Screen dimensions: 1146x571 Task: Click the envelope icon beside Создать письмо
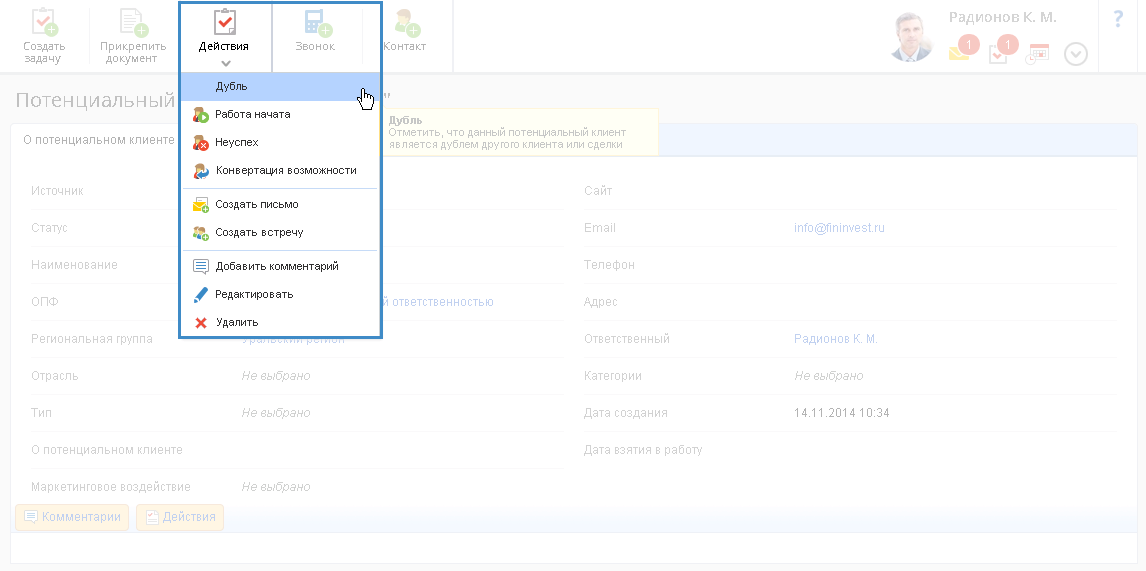click(x=201, y=205)
